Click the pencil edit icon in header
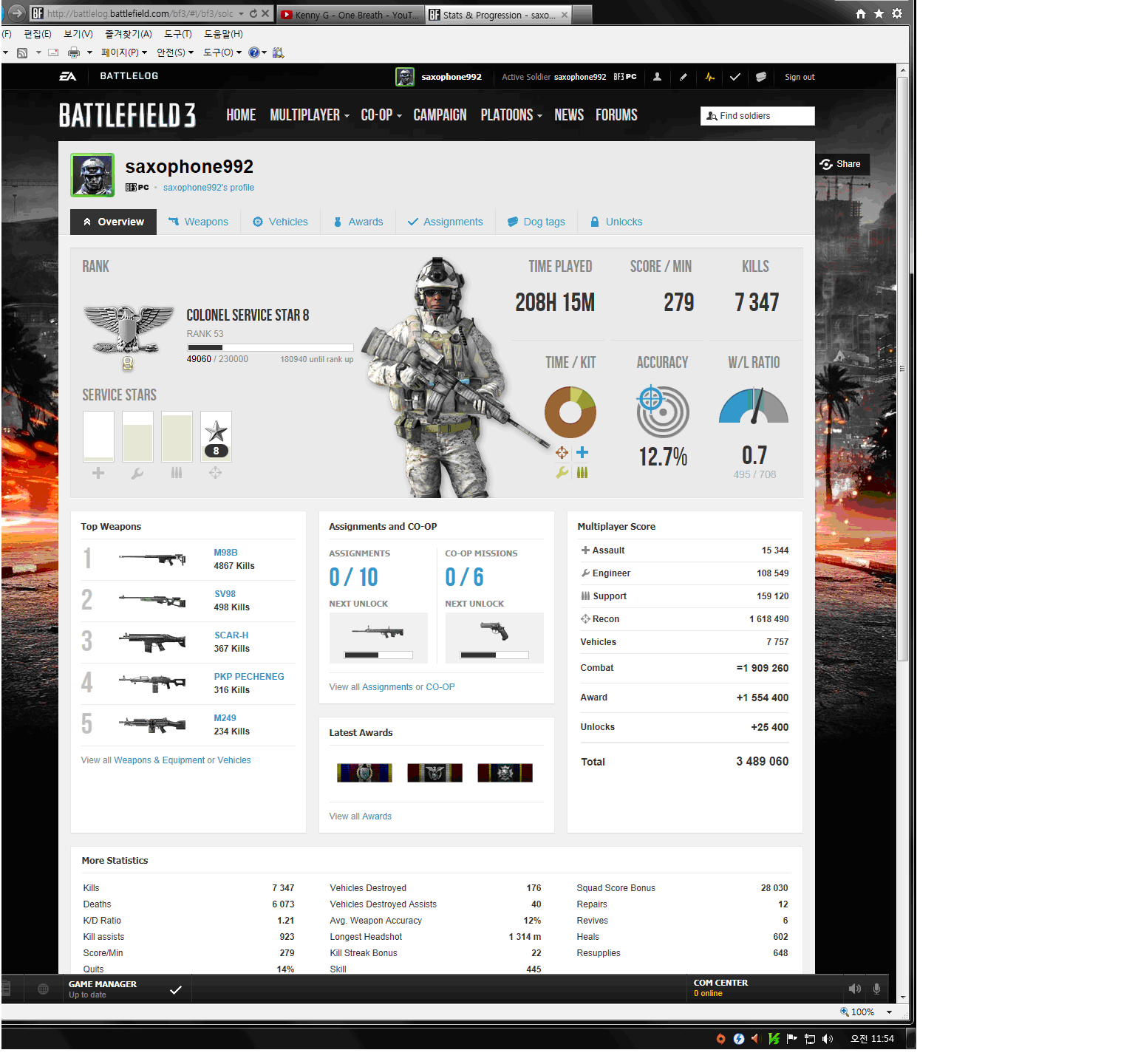This screenshot has width=1135, height=1064. [684, 77]
